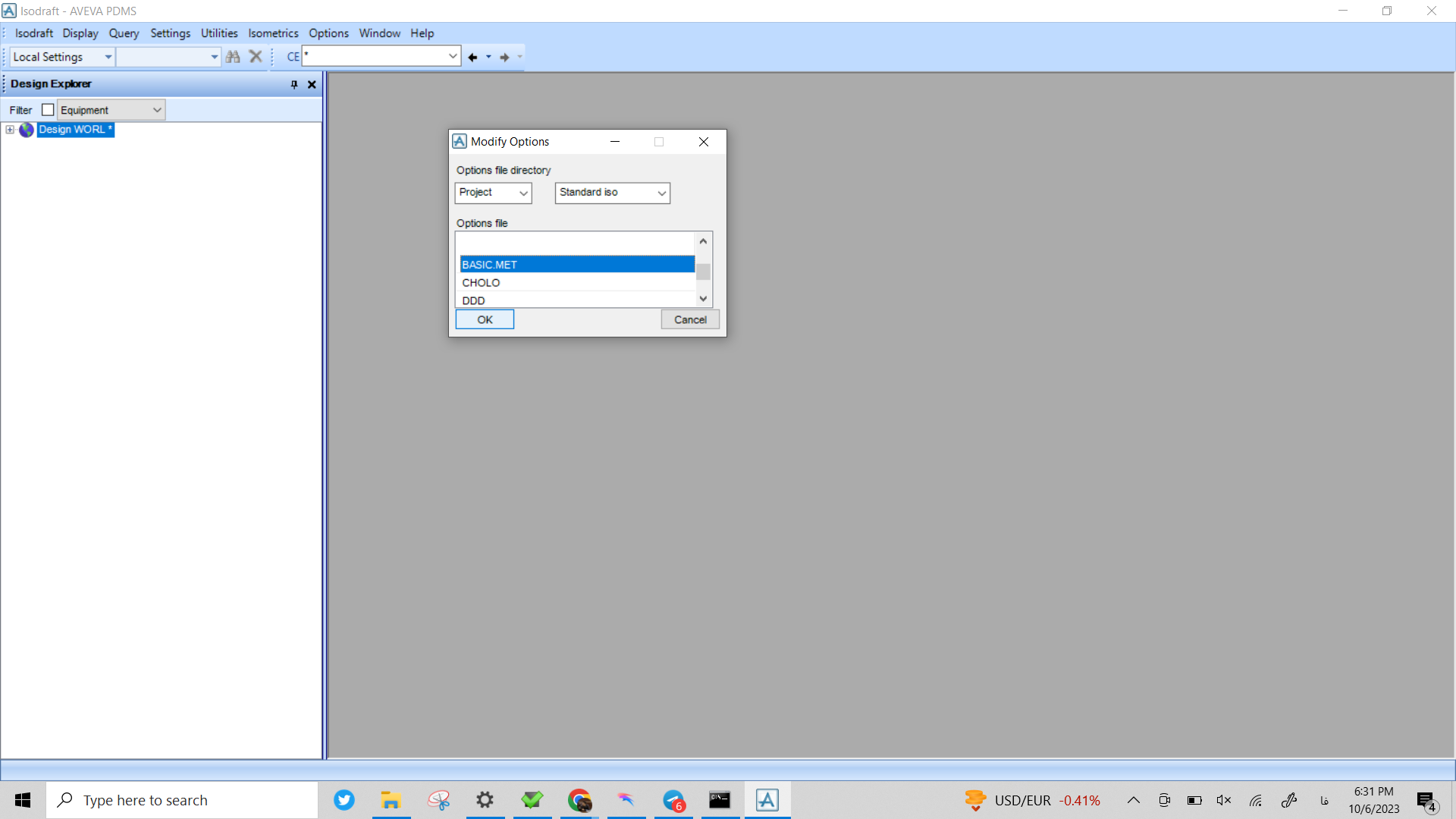Open the Snipping tool taskbar icon
Viewport: 1456px width, 819px height.
point(438,800)
